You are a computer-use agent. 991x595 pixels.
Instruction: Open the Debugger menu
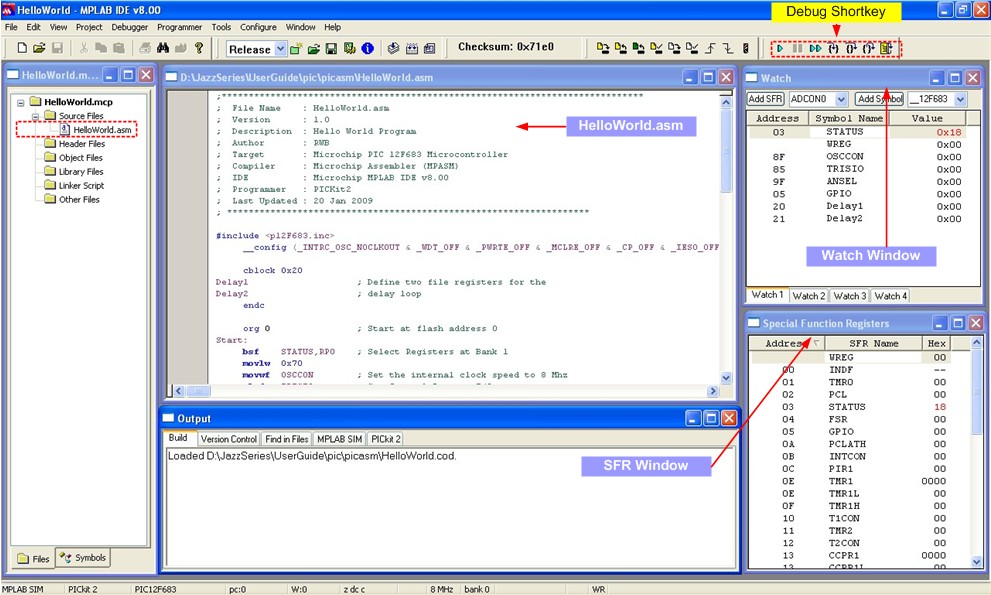(130, 27)
